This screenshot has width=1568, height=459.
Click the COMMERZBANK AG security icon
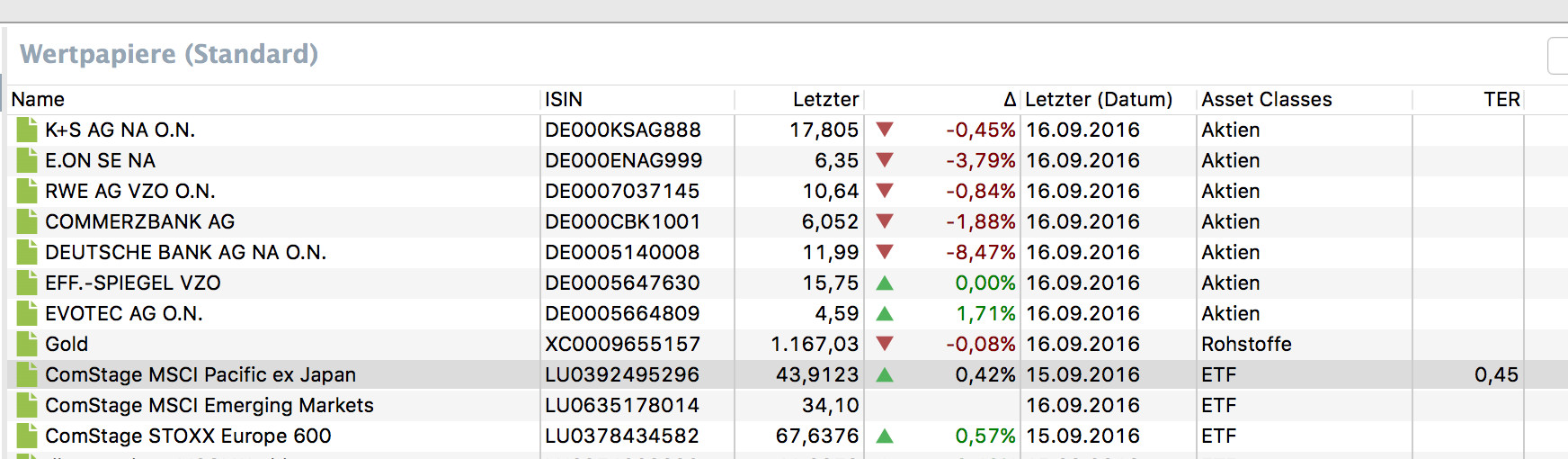(x=27, y=221)
